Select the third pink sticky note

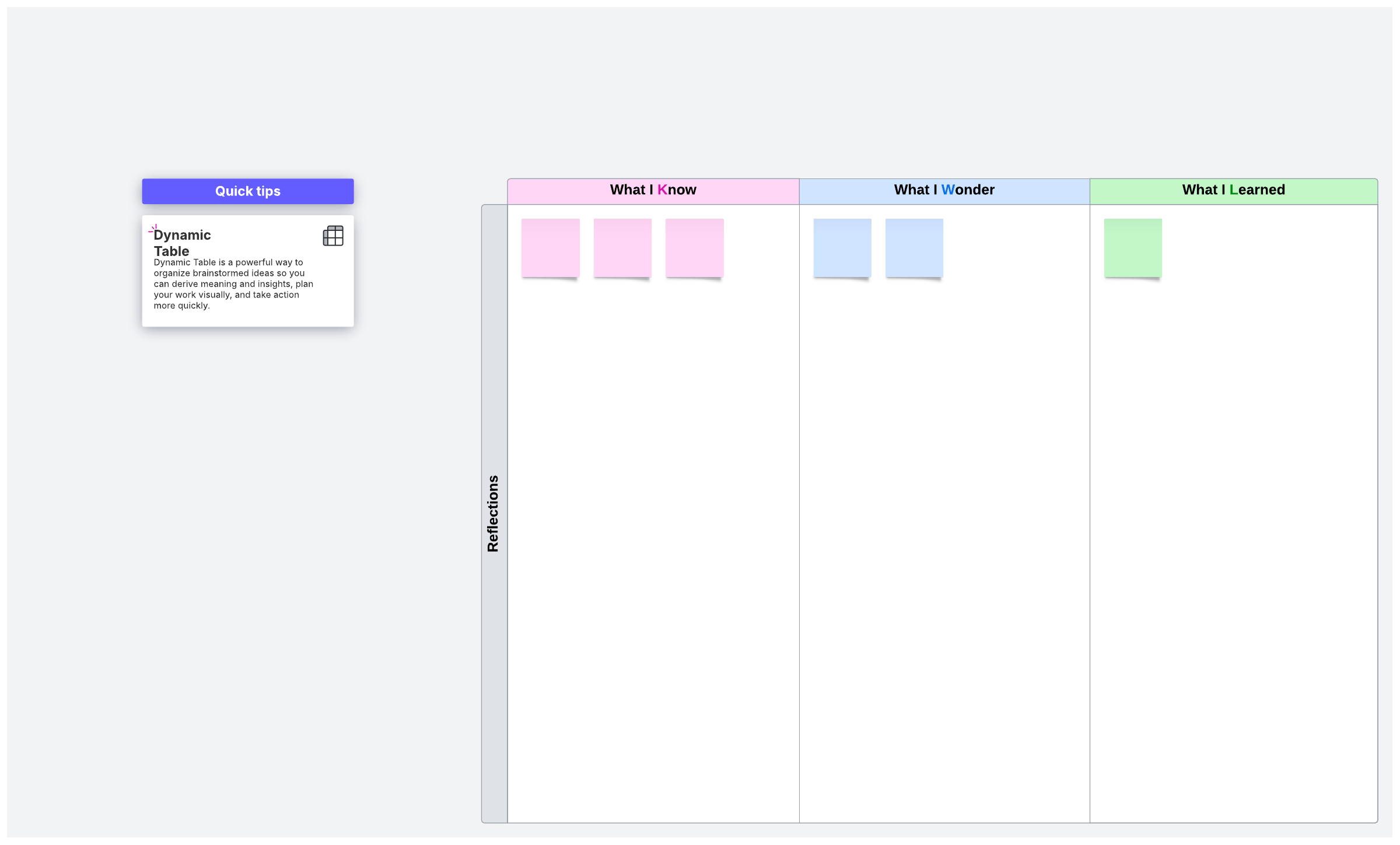pos(694,248)
